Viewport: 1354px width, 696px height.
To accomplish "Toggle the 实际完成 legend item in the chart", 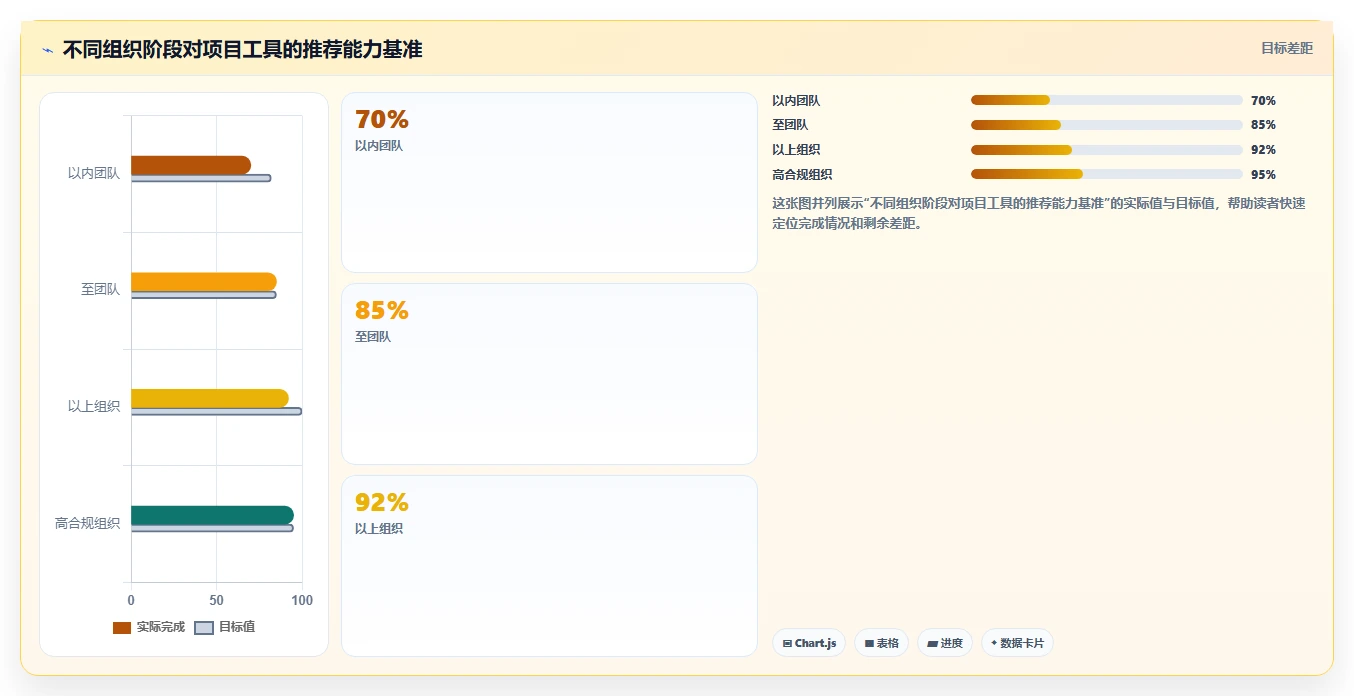I will coord(149,627).
